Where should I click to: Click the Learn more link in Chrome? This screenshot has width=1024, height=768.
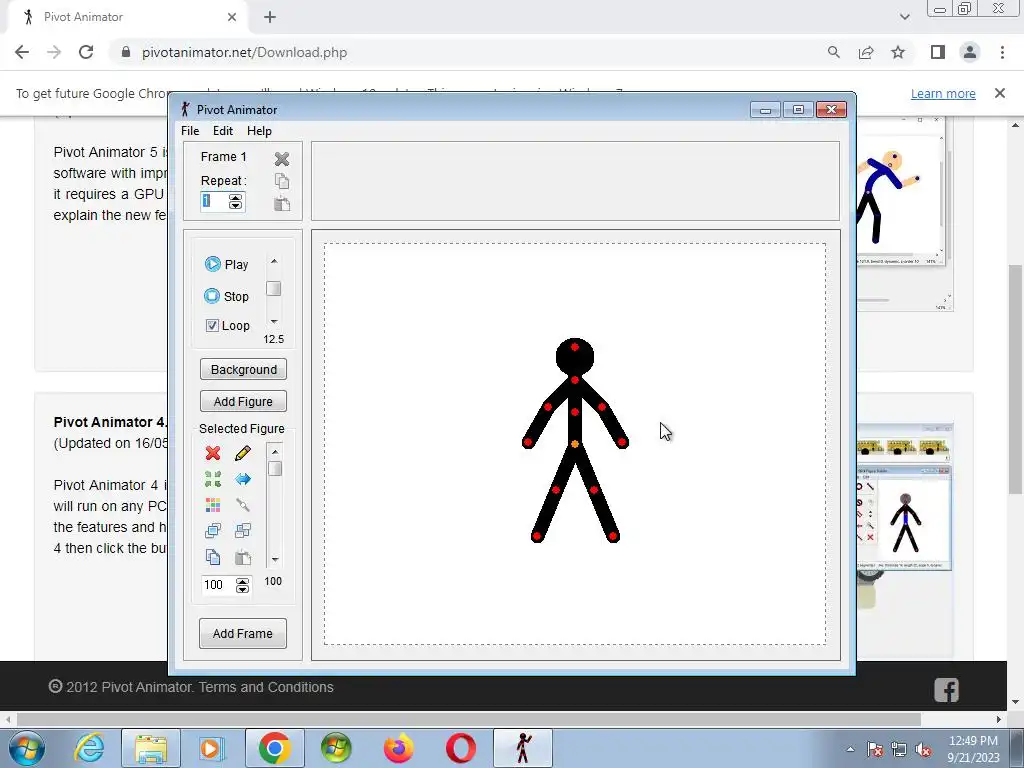(x=943, y=93)
